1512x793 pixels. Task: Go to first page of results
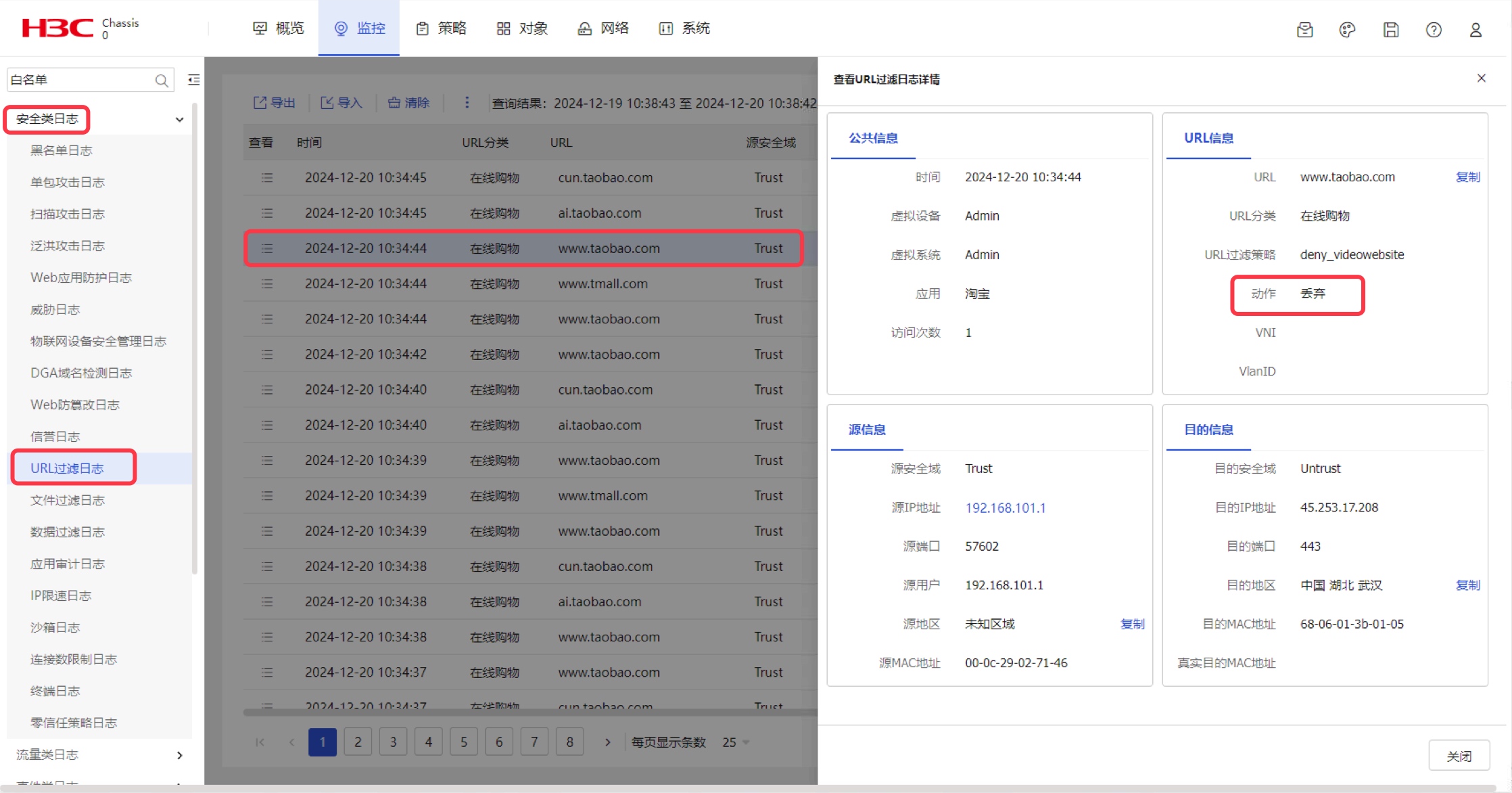pyautogui.click(x=260, y=742)
